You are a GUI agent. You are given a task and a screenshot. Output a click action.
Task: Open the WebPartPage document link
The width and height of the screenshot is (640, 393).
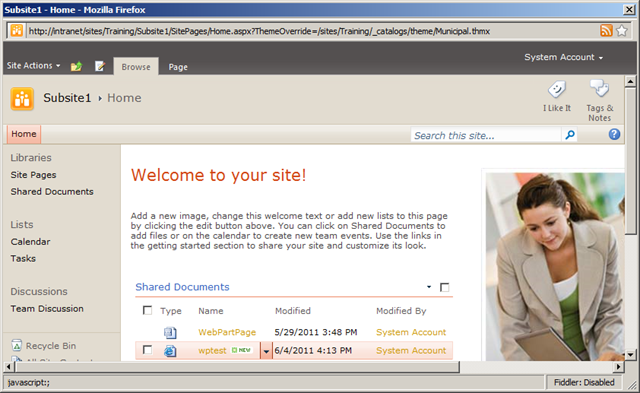227,332
